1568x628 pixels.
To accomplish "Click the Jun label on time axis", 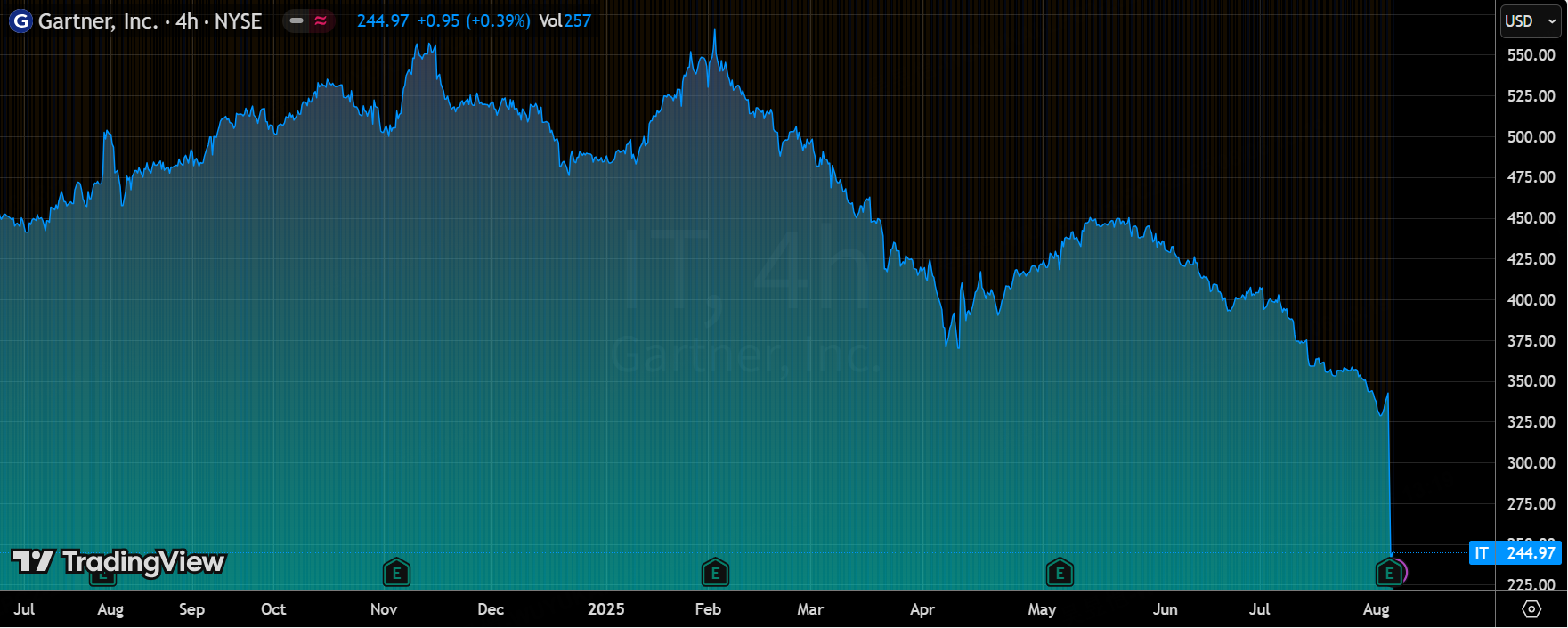I will tap(1166, 609).
